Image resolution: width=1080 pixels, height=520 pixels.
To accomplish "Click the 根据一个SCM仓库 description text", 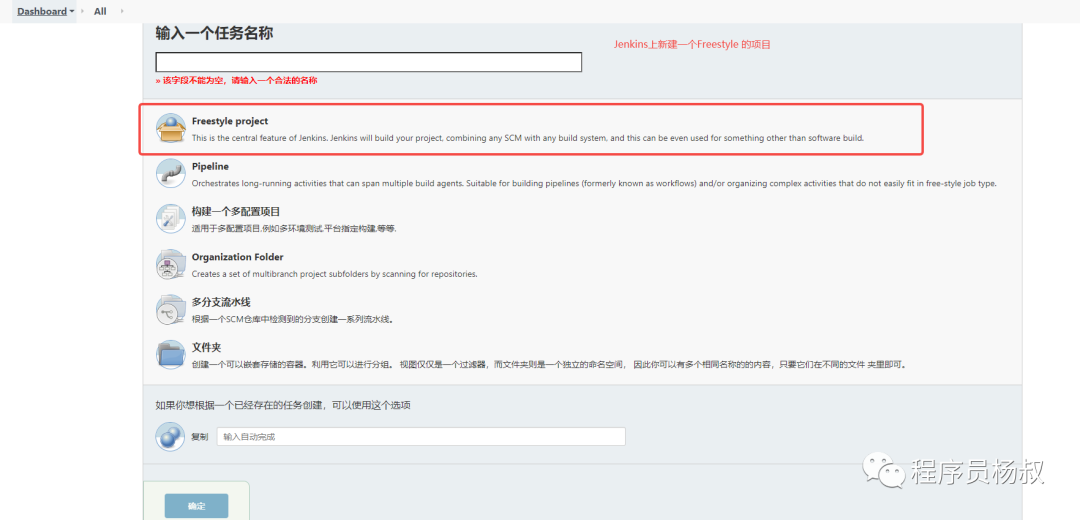I will point(295,320).
